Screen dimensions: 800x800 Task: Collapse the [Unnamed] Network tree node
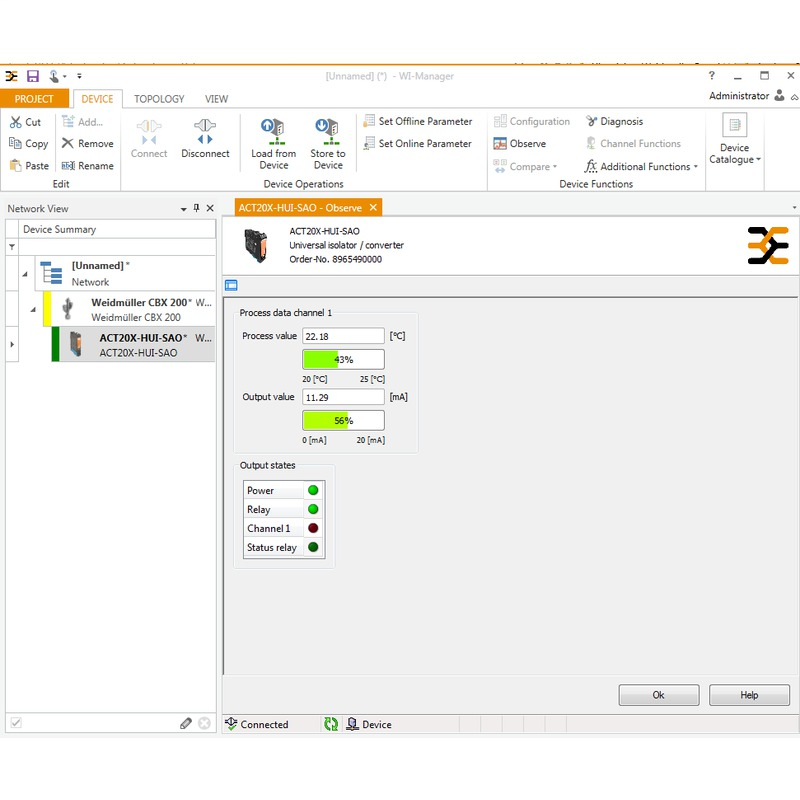tap(24, 274)
